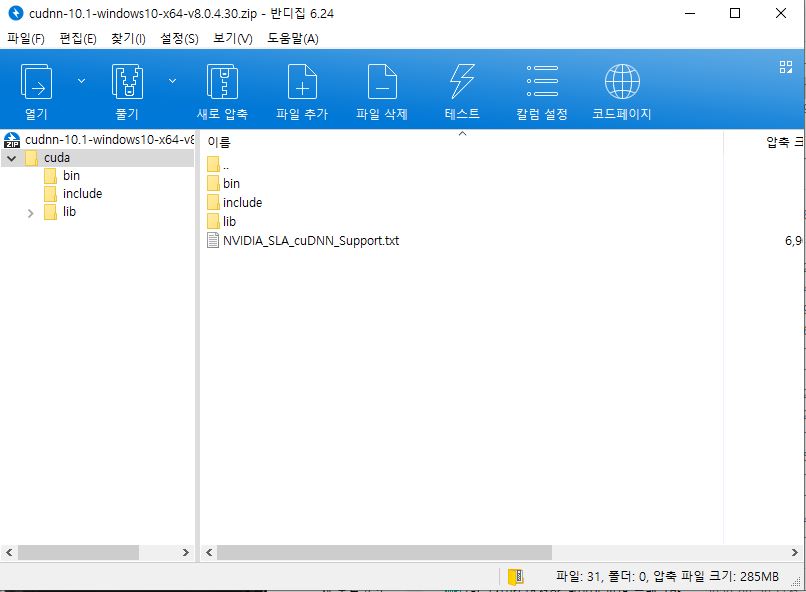The width and height of the screenshot is (806, 592).
Task: Click the tree panel horizontal scrollbar thumb
Action: pyautogui.click(x=78, y=552)
